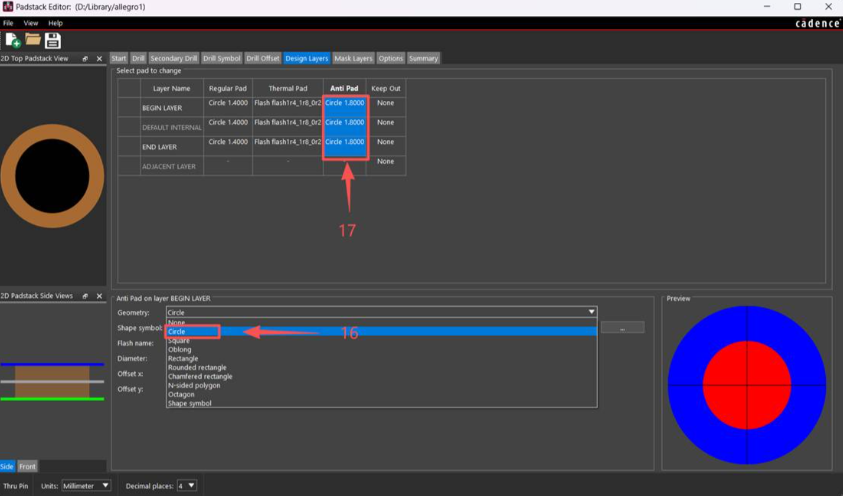
Task: Choose N-sided polygon in Geometry list
Action: coord(381,385)
